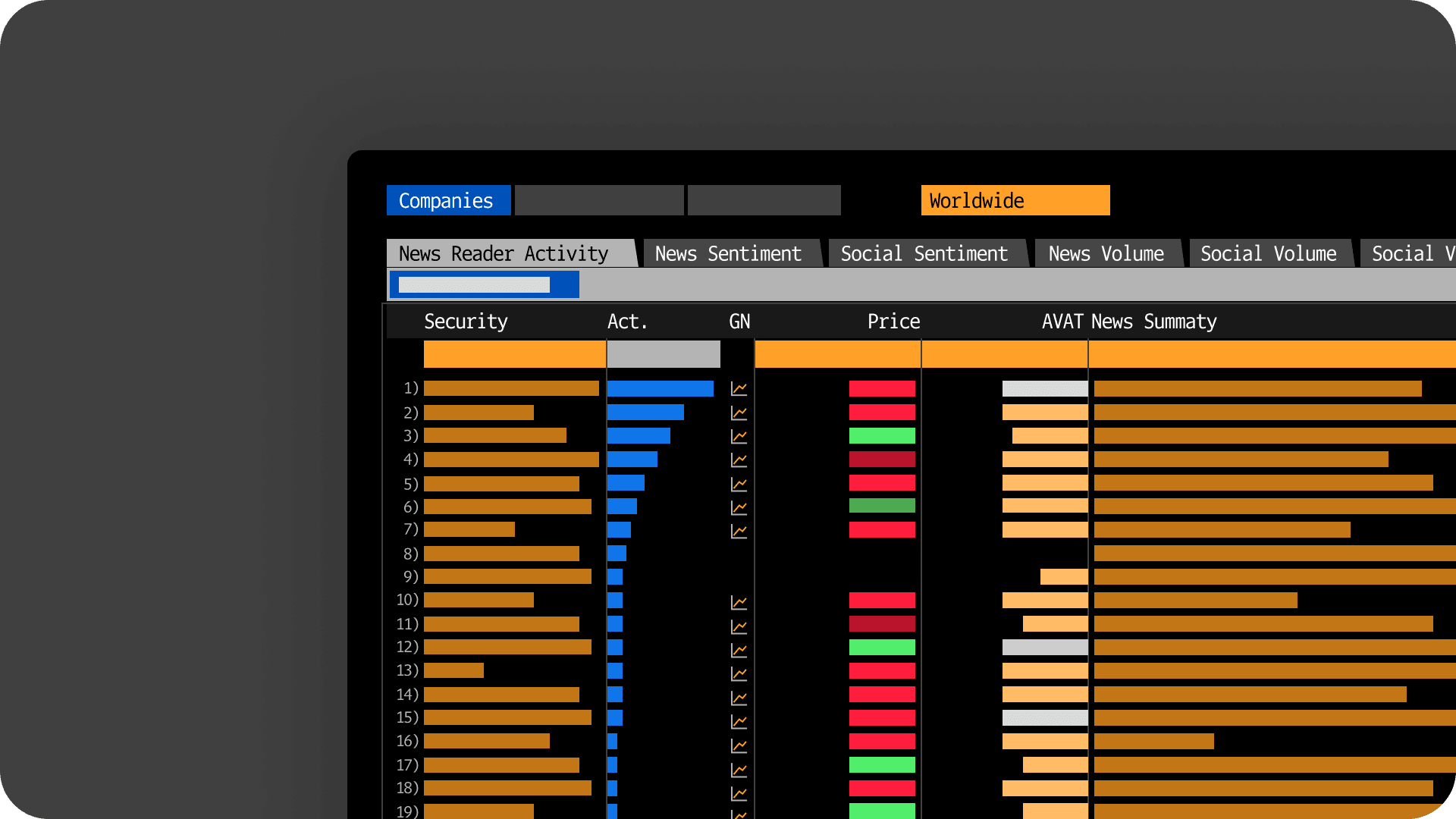This screenshot has height=819, width=1456.
Task: Open the GN chart icon on row 2
Action: [x=738, y=412]
